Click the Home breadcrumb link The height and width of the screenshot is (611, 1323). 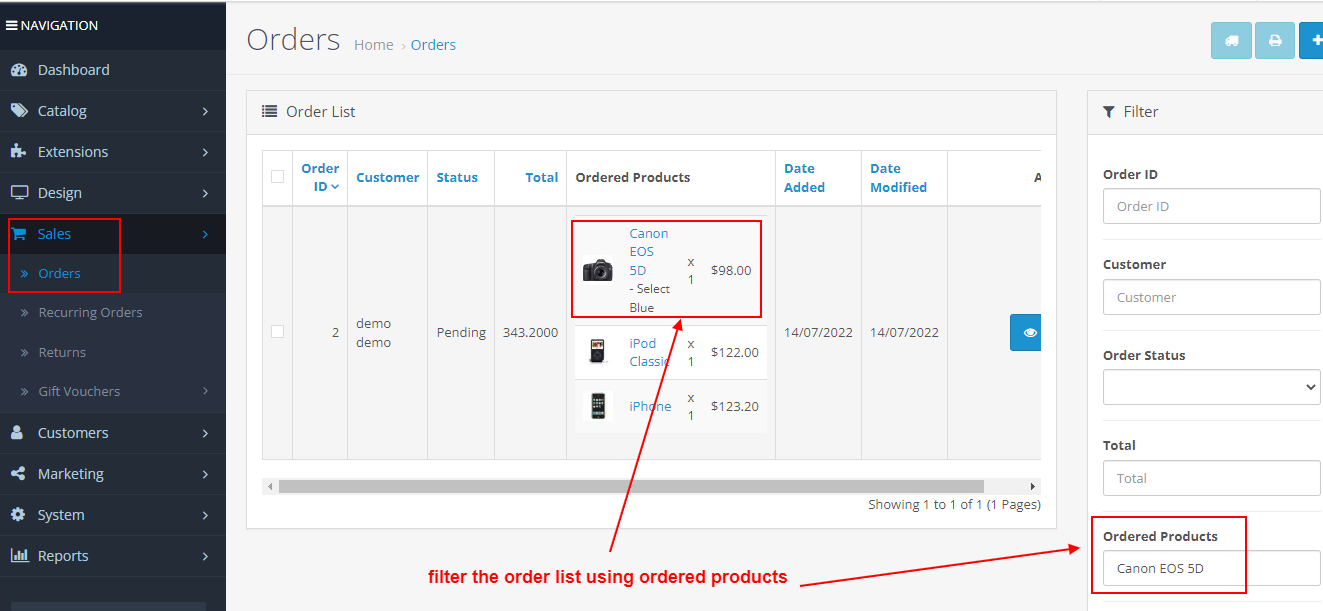(373, 44)
